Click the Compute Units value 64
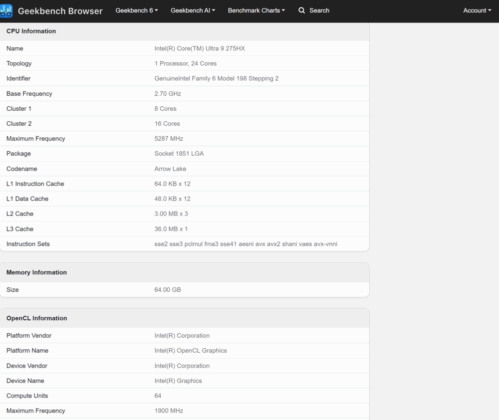This screenshot has width=499, height=420. point(158,396)
